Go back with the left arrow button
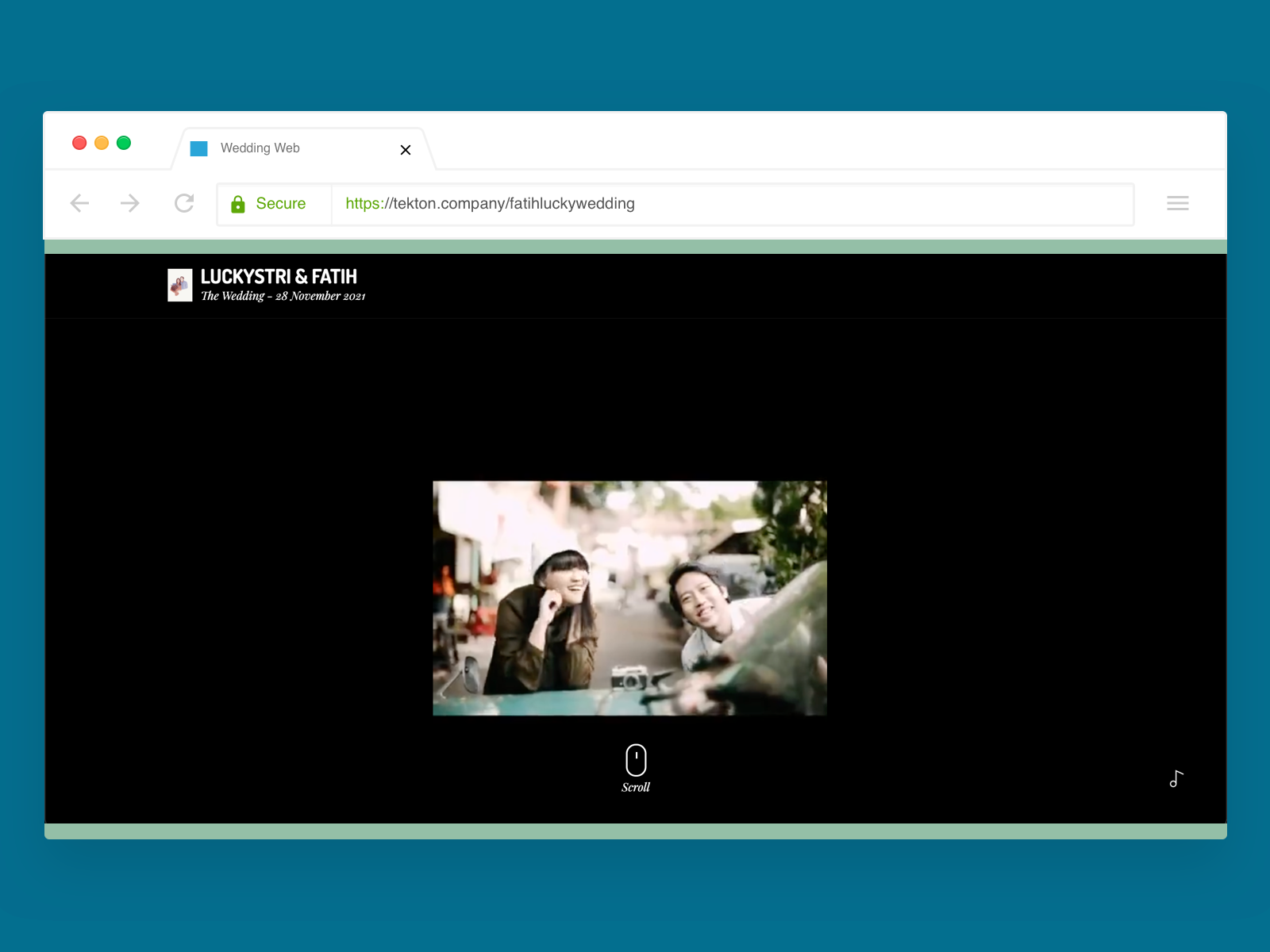This screenshot has width=1270, height=952. coord(79,203)
